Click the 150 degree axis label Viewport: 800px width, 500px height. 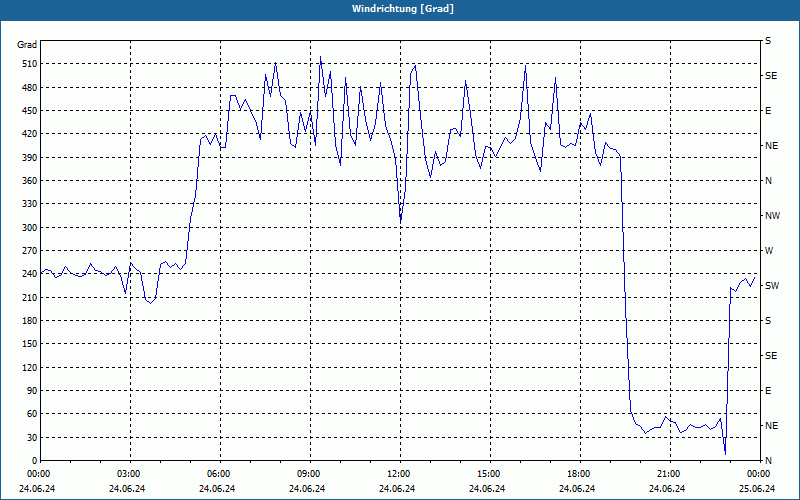point(28,344)
